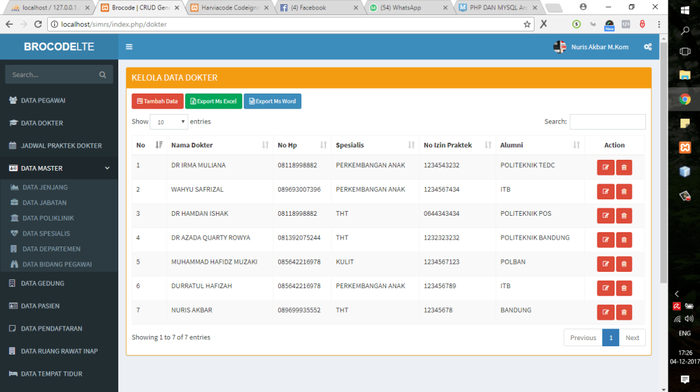
Task: Sort table by Spesialis column
Action: [375, 145]
